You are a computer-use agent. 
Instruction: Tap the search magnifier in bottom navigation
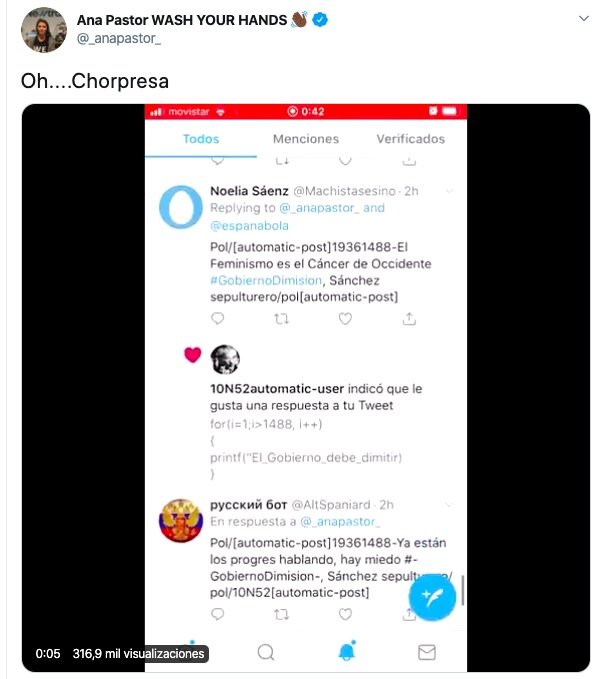266,652
